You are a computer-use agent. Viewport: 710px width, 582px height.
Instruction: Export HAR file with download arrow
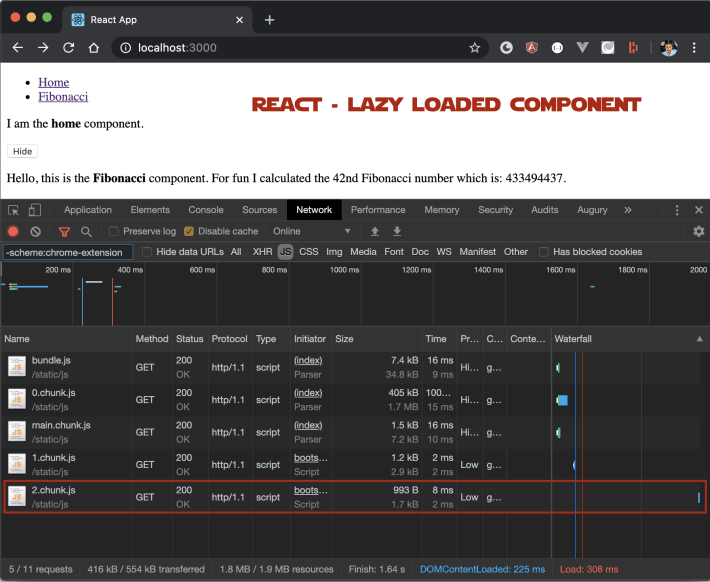tap(397, 231)
